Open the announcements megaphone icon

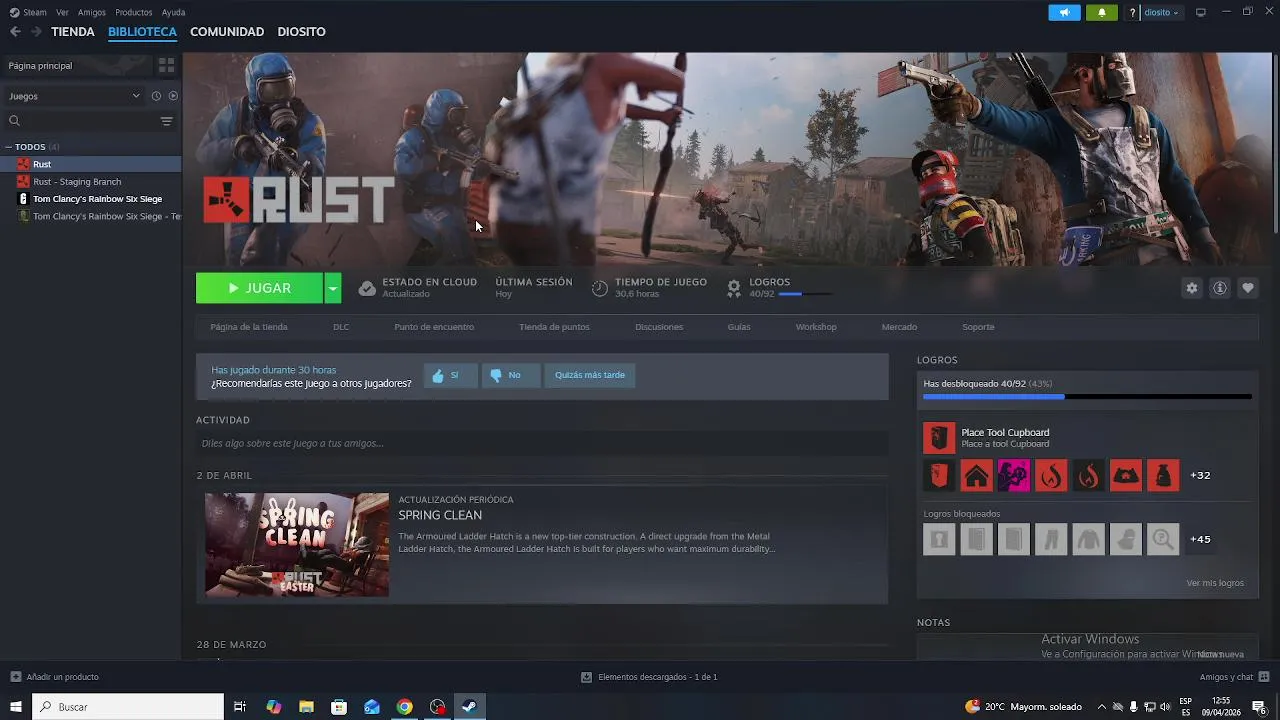click(1064, 12)
